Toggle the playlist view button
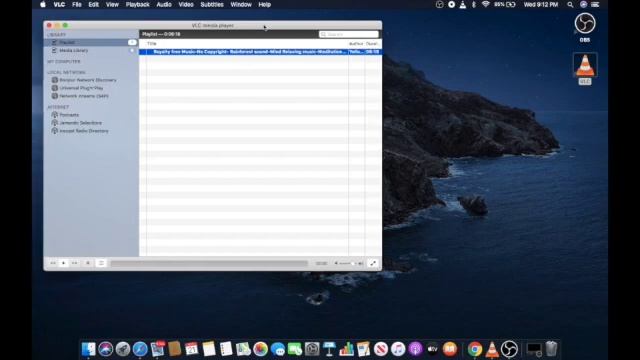 coord(101,263)
